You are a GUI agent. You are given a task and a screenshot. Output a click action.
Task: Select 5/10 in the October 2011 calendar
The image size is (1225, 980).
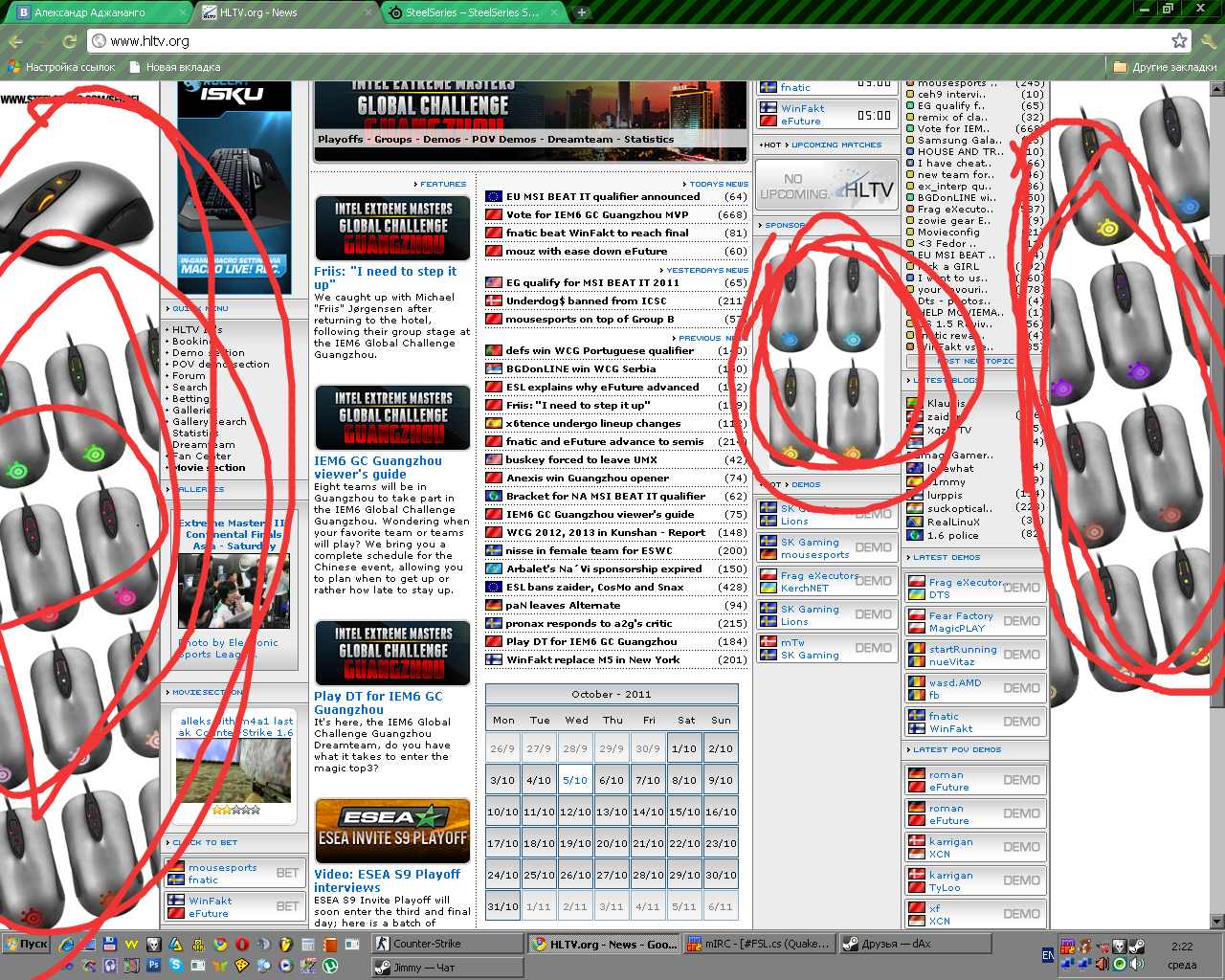point(575,780)
